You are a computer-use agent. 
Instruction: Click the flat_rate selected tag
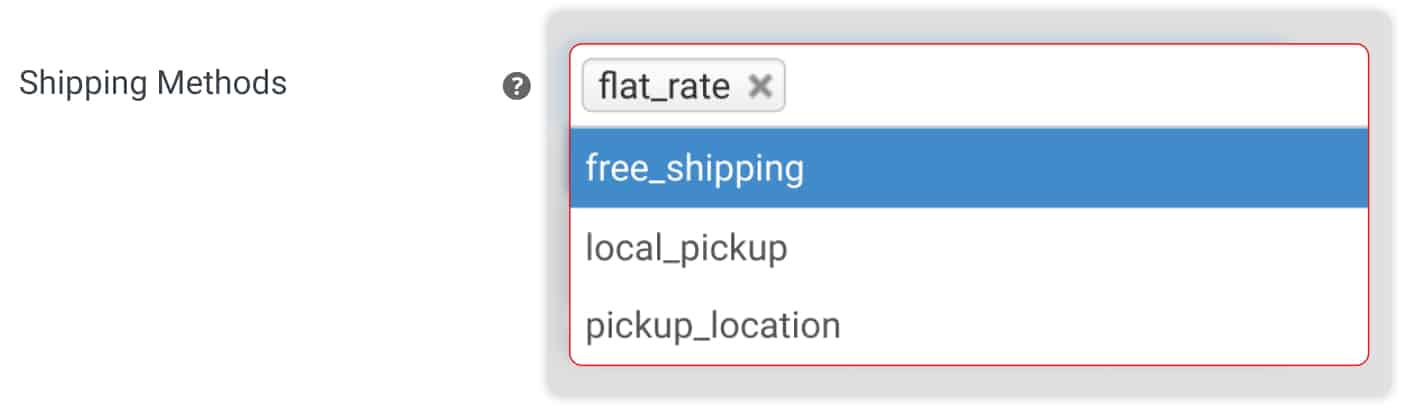pos(664,87)
